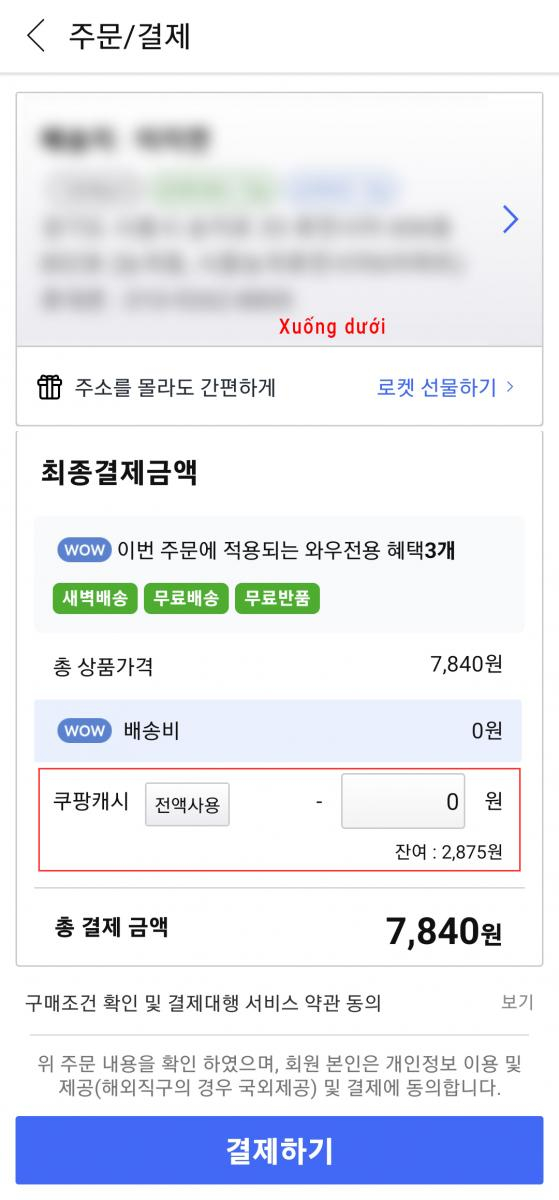Tap the WOW badge beside 배송비
This screenshot has height=1200, width=559.
pyautogui.click(x=84, y=731)
